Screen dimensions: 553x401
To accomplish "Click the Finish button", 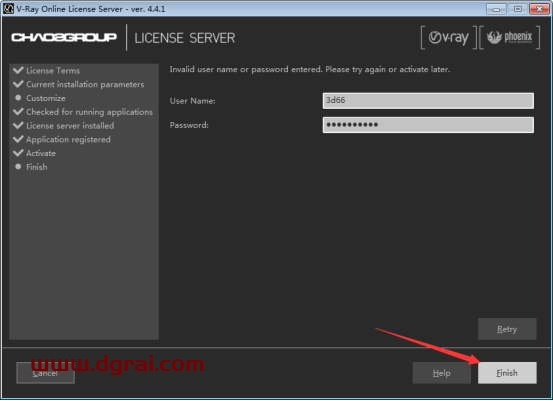I will (507, 373).
